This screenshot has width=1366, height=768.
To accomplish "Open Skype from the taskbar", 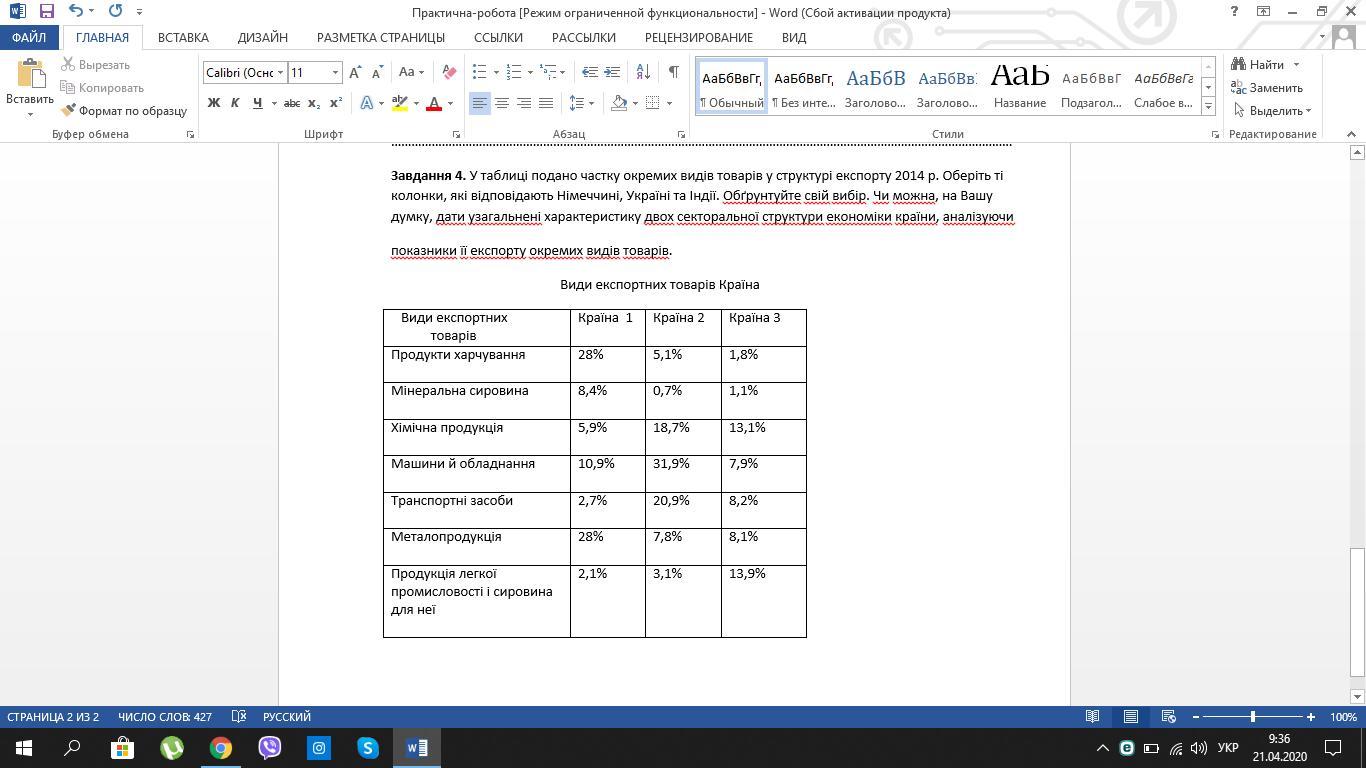I will coord(368,748).
